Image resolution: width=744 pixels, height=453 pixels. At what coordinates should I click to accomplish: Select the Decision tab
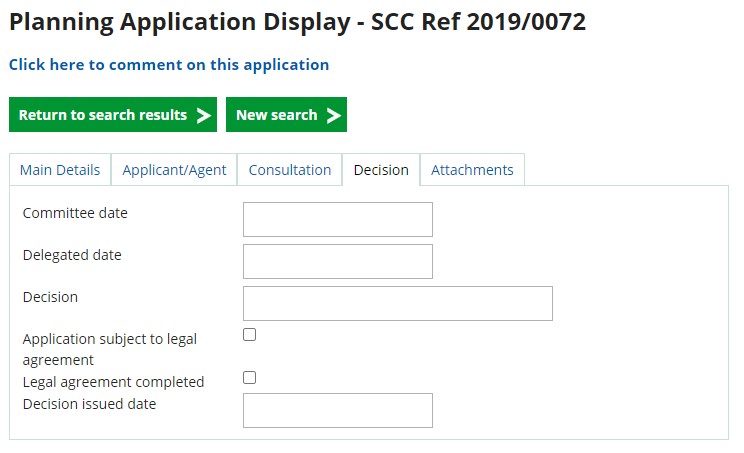tap(381, 170)
